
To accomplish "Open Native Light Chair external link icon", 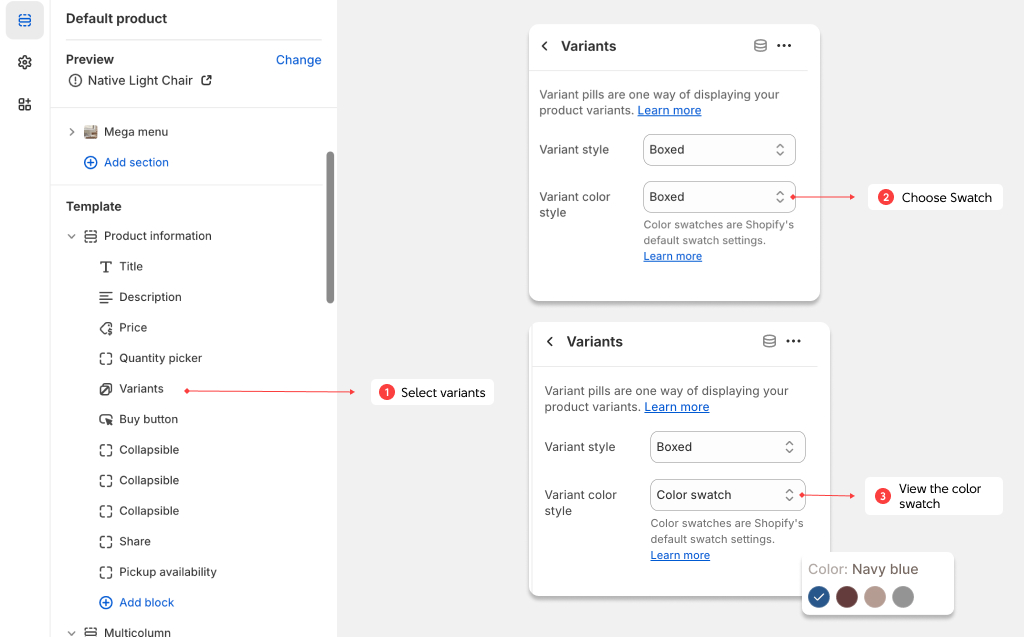I will (x=207, y=80).
